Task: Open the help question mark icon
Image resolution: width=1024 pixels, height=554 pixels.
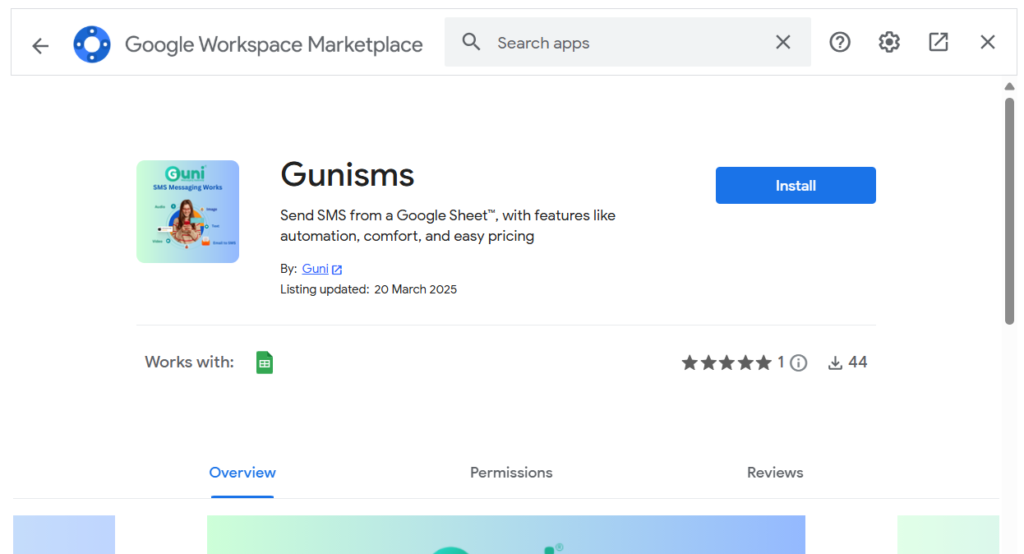Action: (x=840, y=42)
